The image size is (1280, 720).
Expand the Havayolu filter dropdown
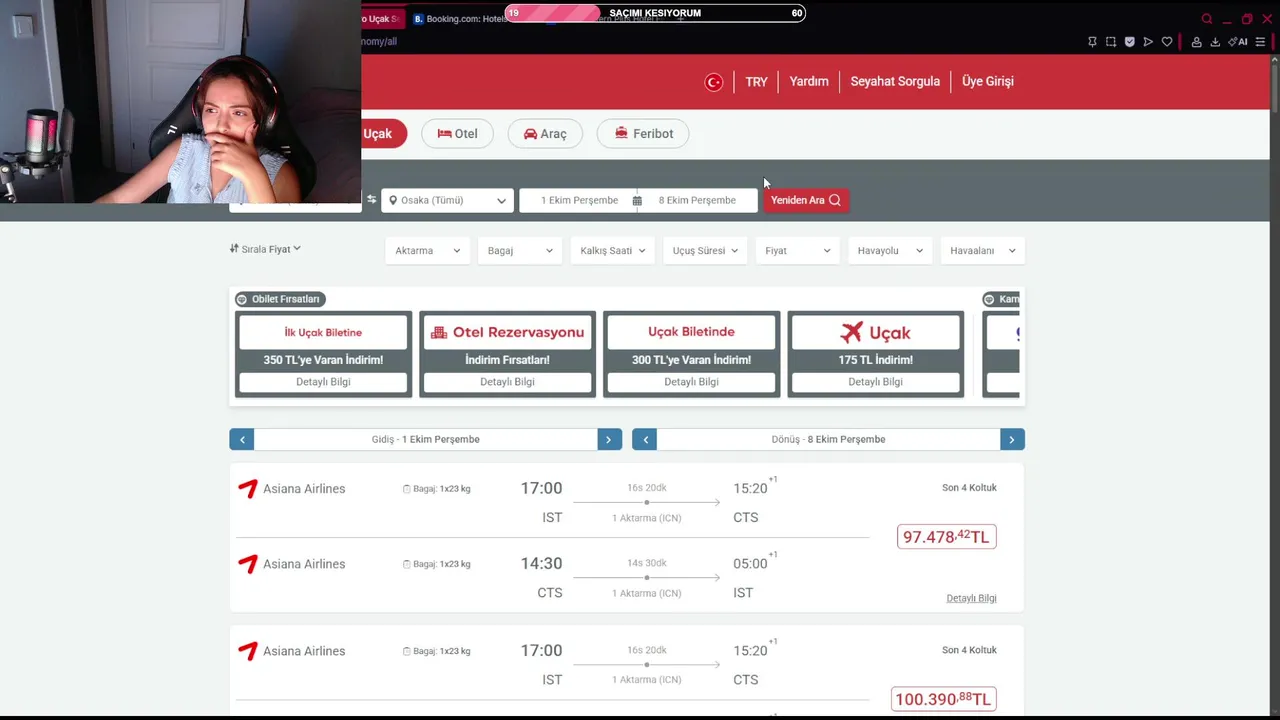(891, 251)
